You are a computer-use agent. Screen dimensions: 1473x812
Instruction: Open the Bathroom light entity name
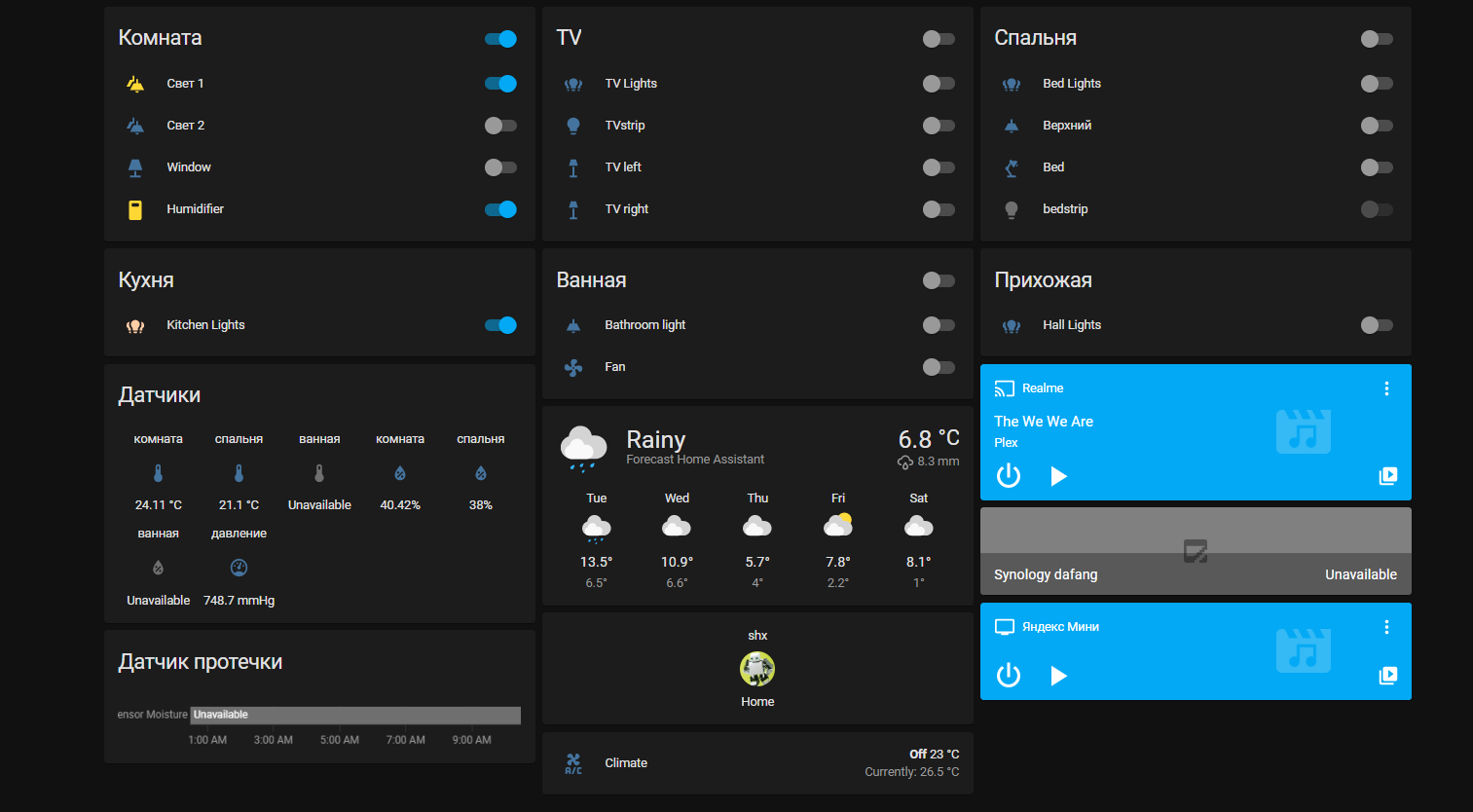644,325
